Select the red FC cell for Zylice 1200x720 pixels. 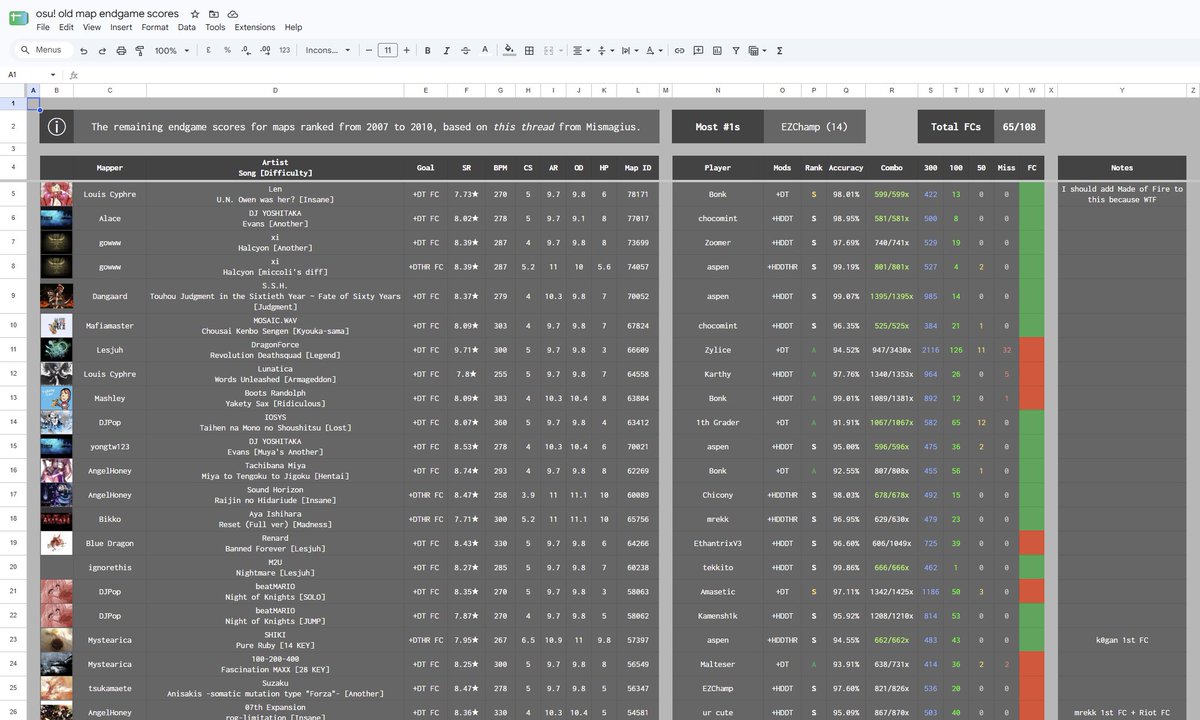[1032, 350]
